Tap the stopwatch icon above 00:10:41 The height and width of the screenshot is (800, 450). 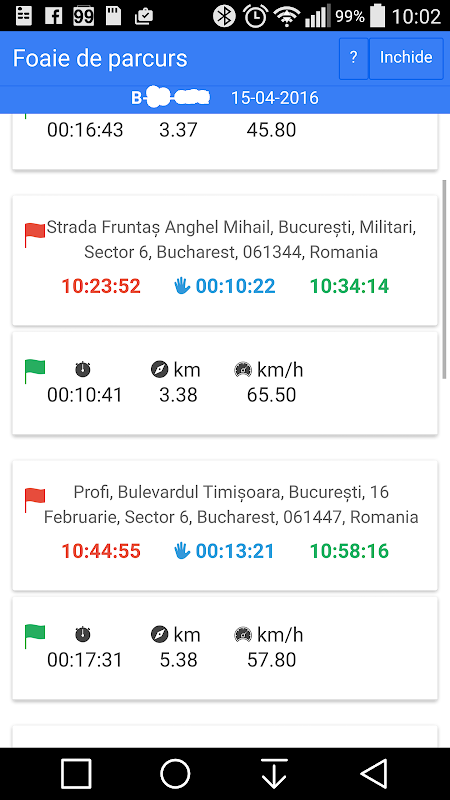point(83,369)
